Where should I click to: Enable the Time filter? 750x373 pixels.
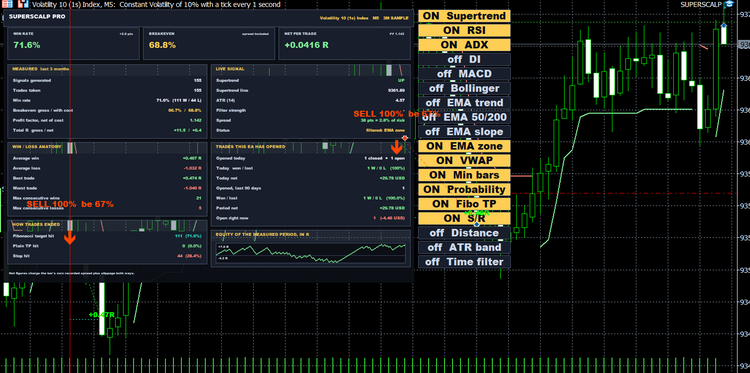[x=464, y=262]
